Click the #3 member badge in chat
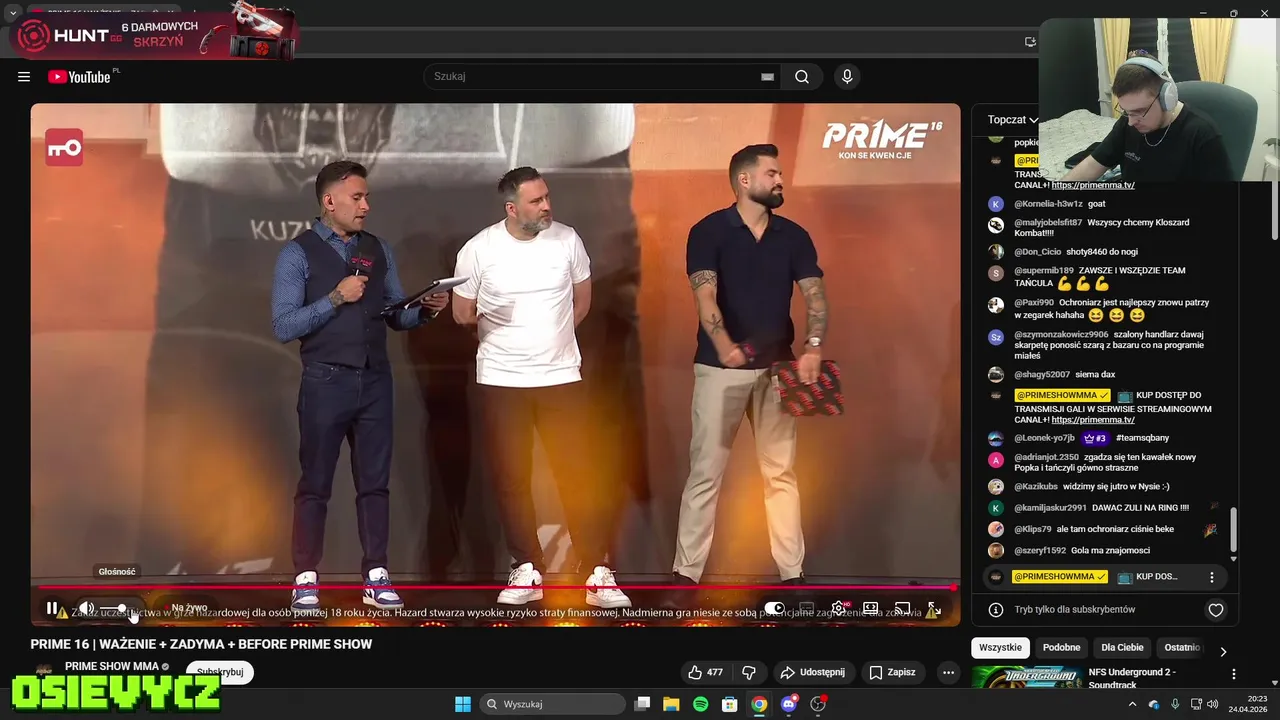Screen dimensions: 1280x720 pos(1095,438)
